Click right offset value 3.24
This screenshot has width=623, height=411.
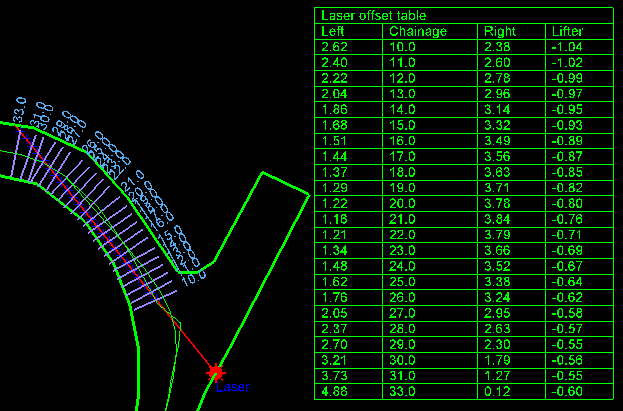497,298
